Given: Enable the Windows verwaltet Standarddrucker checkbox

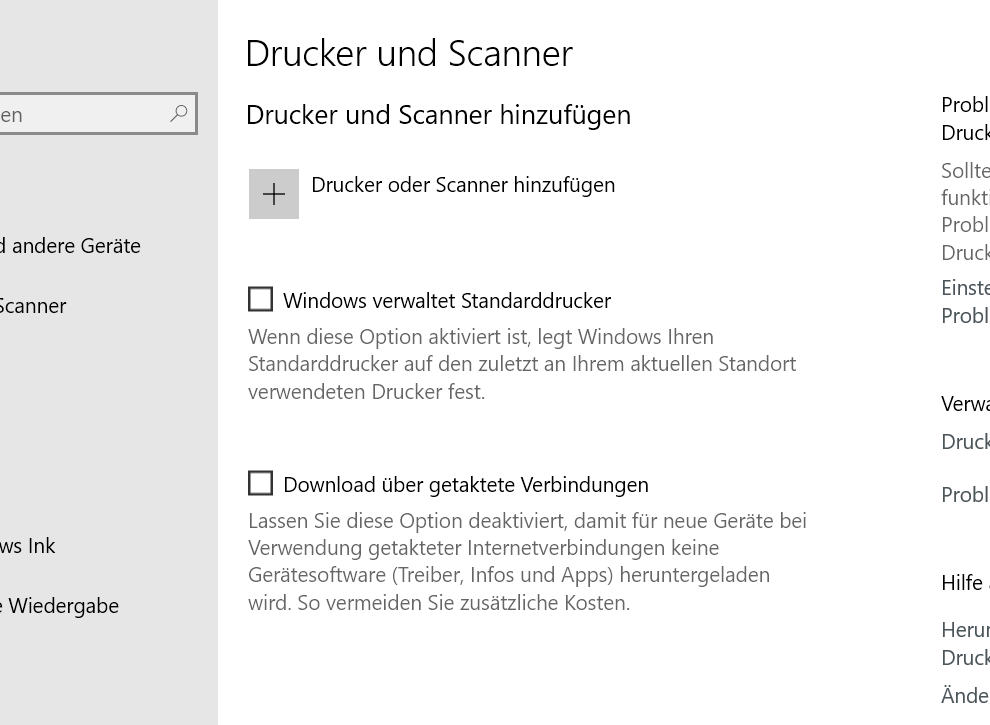Looking at the screenshot, I should click(260, 299).
